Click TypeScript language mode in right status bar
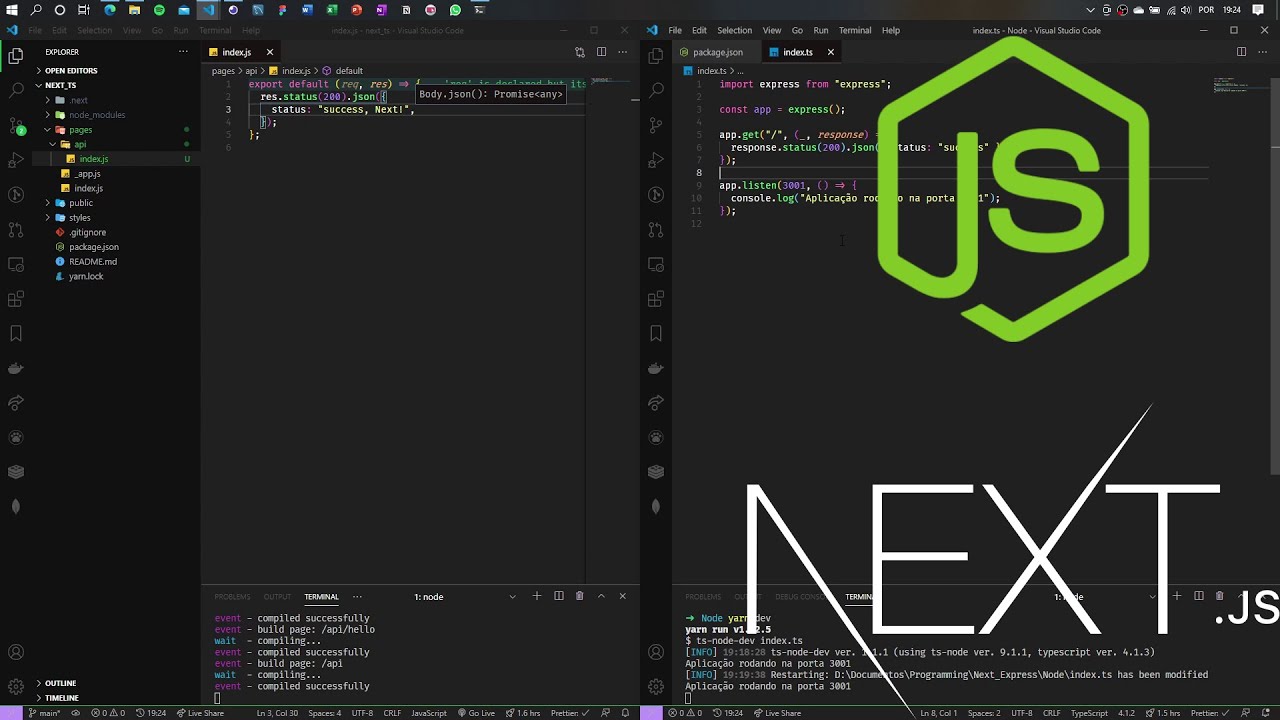The image size is (1280, 720). coord(1089,713)
